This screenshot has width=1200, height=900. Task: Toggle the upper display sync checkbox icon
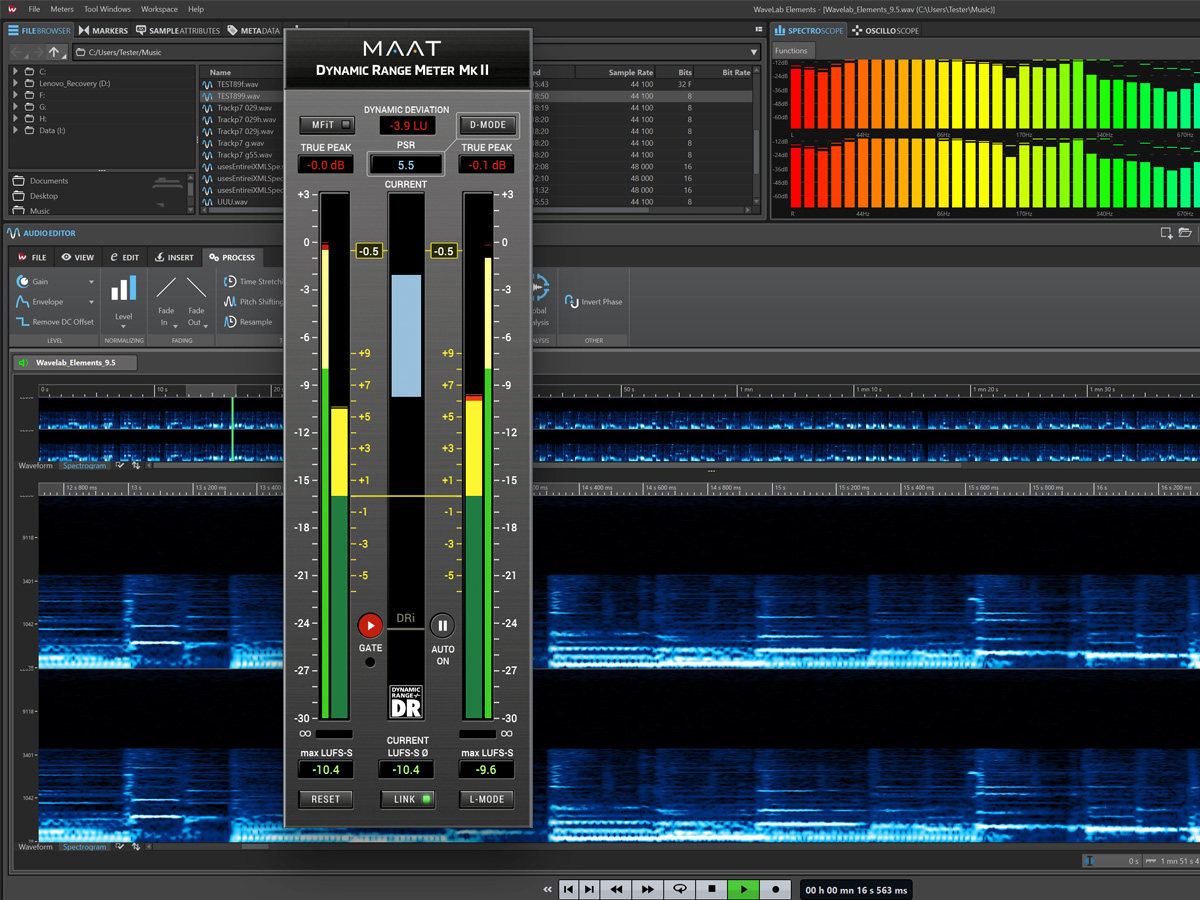tap(120, 465)
